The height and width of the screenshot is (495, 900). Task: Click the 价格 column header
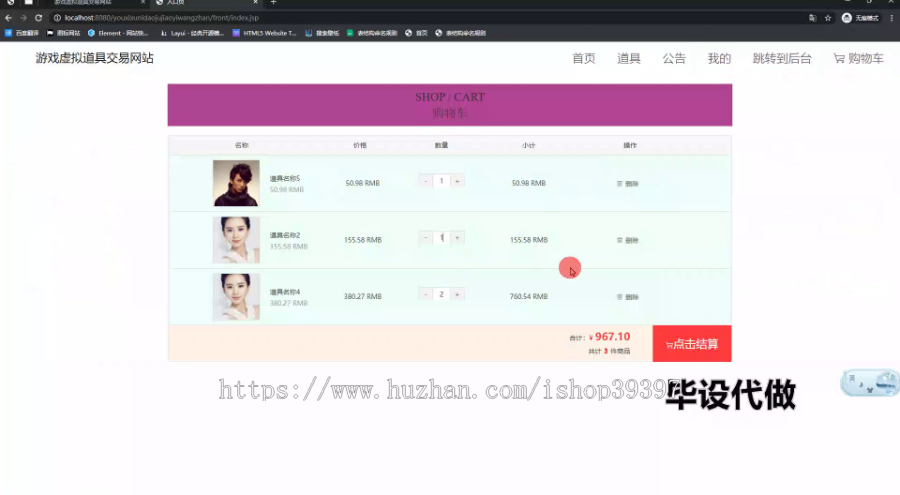[360, 145]
